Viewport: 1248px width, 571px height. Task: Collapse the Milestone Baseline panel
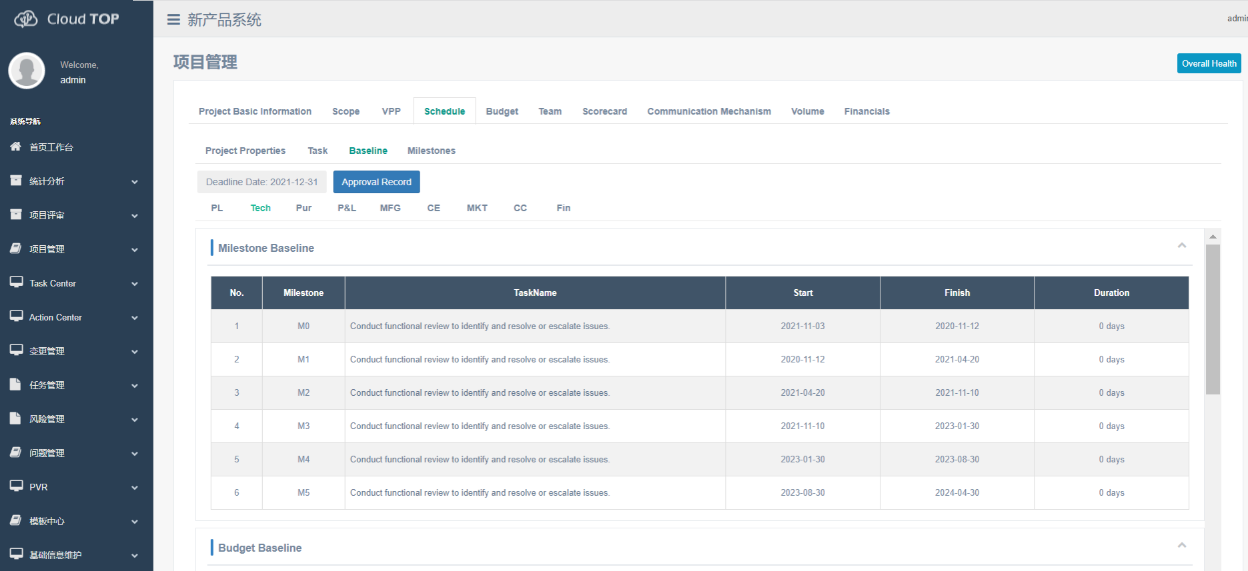(1182, 246)
